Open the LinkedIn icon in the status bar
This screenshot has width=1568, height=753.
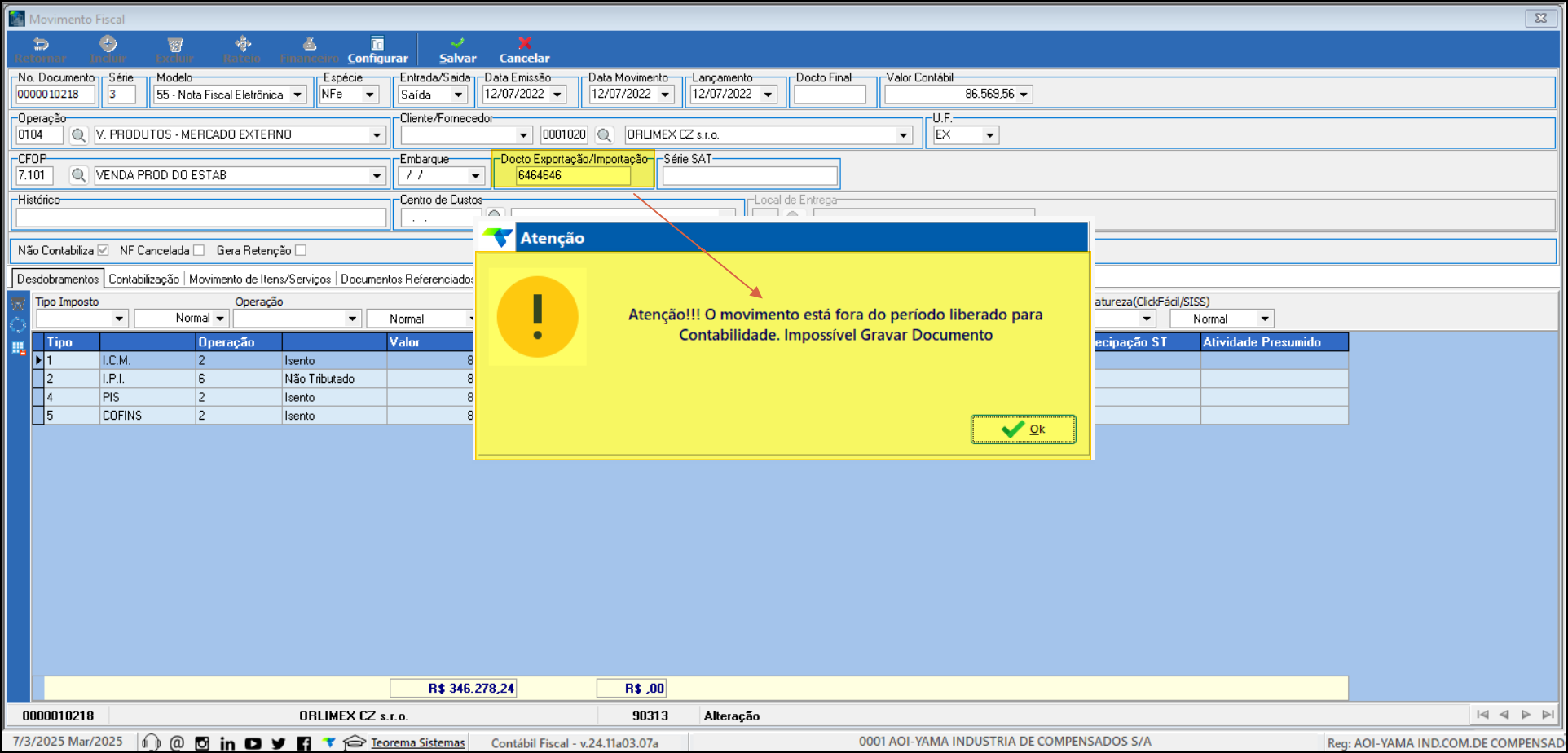tap(227, 742)
